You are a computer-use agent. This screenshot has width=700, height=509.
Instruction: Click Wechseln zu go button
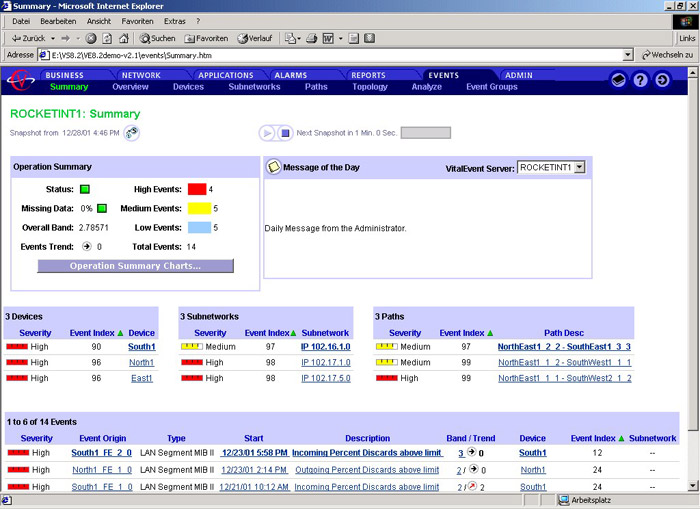pyautogui.click(x=667, y=55)
